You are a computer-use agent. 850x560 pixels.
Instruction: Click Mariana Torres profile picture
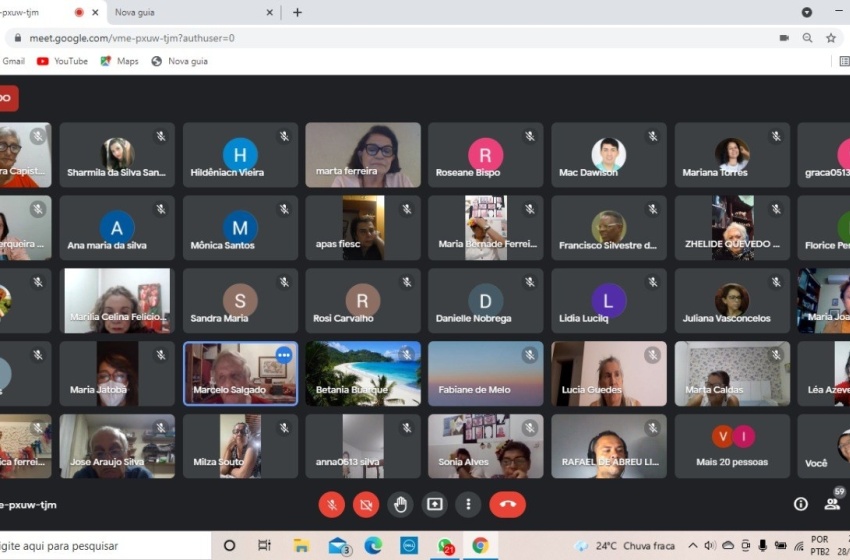tap(732, 155)
